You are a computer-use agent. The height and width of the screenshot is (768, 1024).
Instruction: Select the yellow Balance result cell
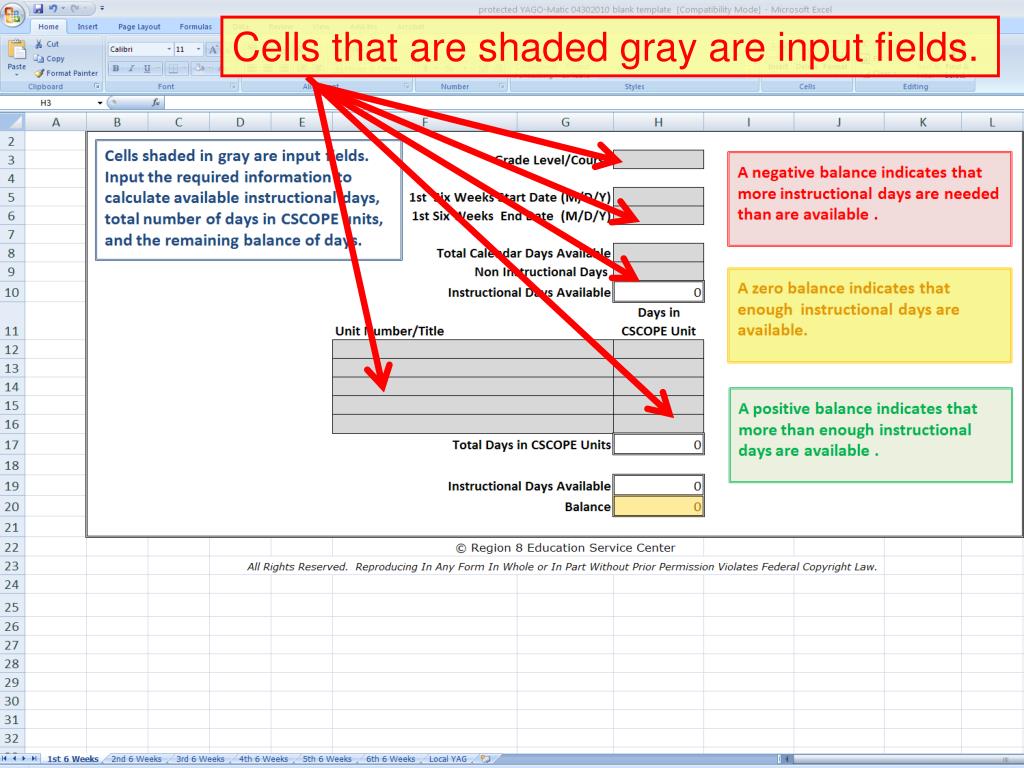coord(658,507)
